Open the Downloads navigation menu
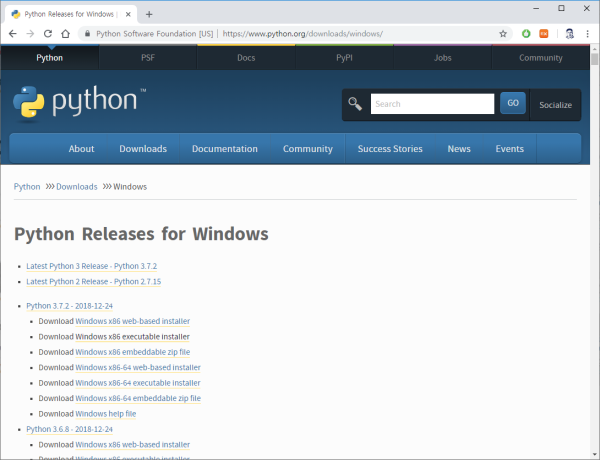Image resolution: width=600 pixels, height=460 pixels. tap(143, 149)
